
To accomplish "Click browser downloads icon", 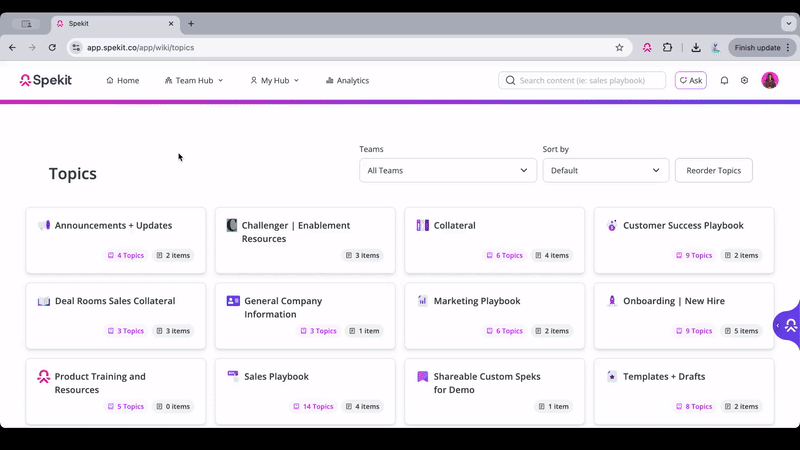I will coord(696,47).
